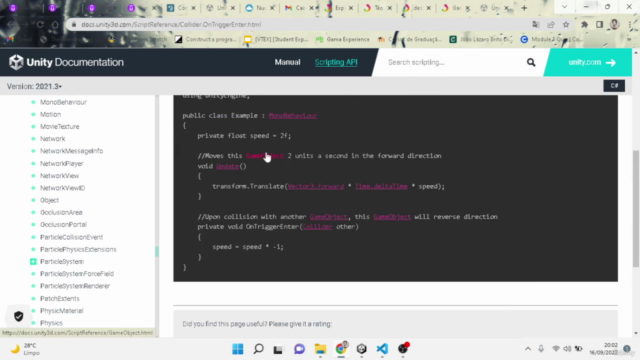The image size is (640, 360).
Task: Follow the Collider link in code
Action: (x=317, y=227)
